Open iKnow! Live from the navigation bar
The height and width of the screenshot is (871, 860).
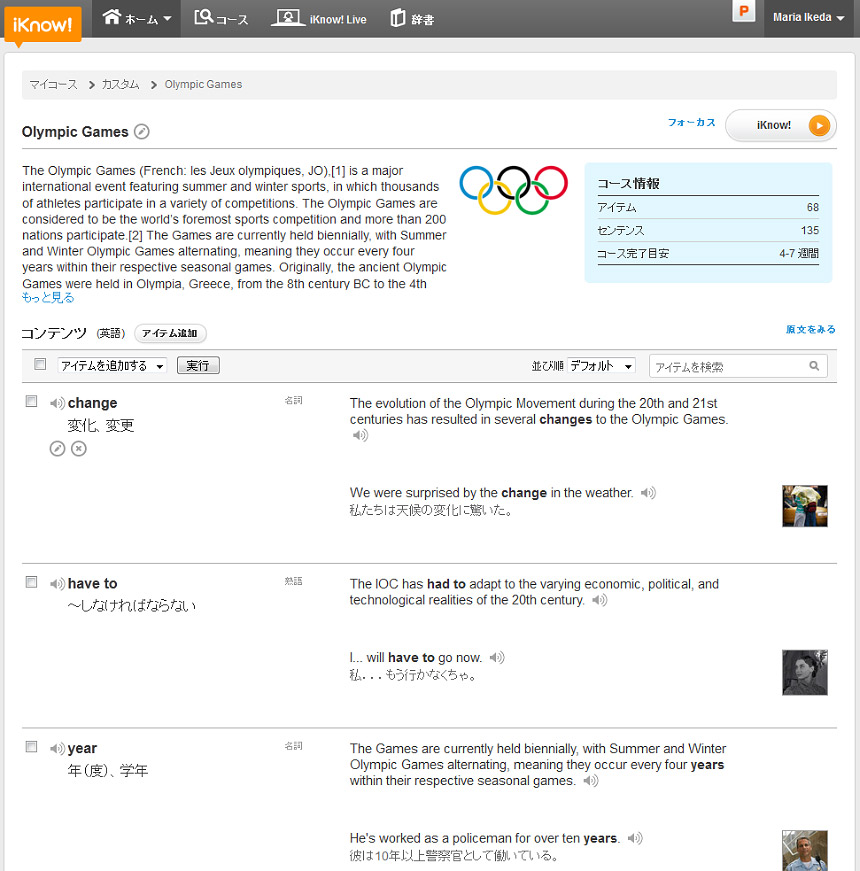[x=319, y=18]
